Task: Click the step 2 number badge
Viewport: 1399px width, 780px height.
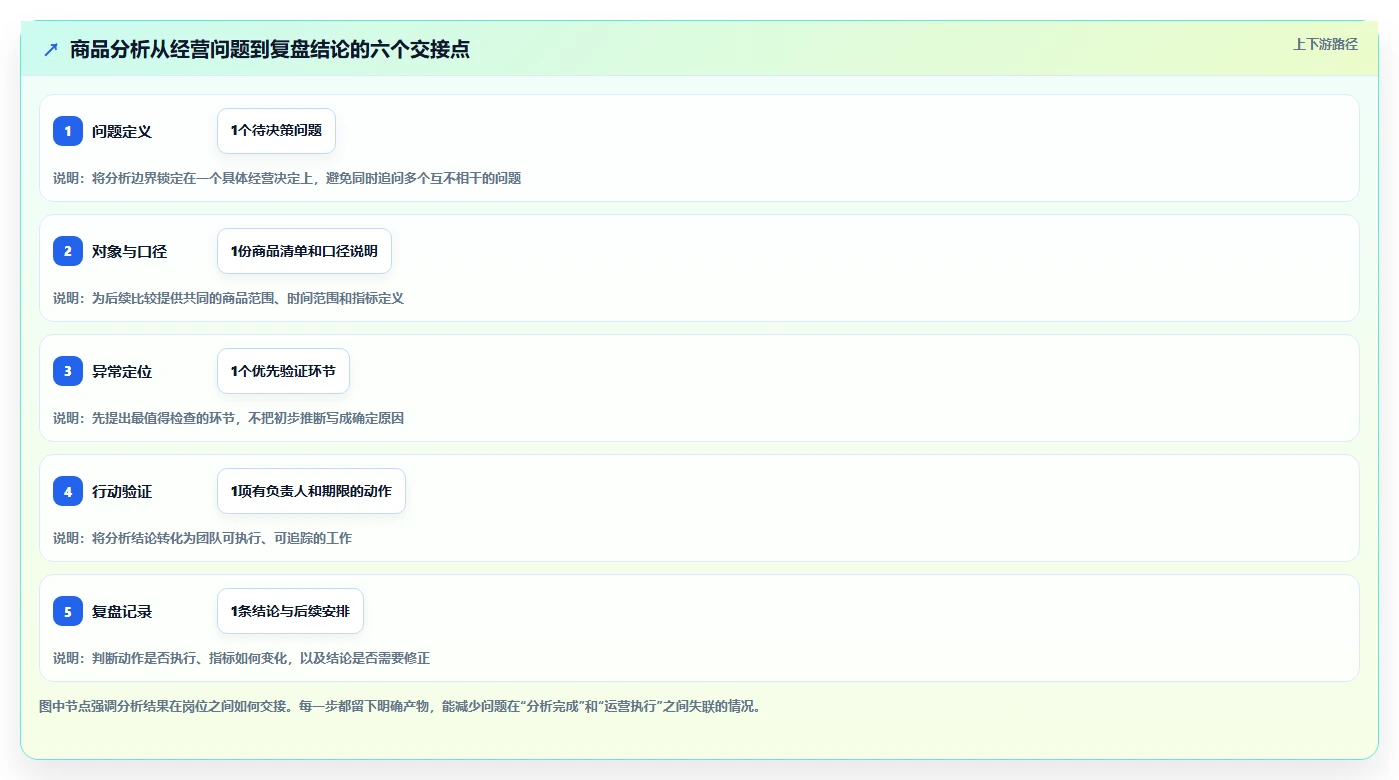Action: (x=68, y=251)
